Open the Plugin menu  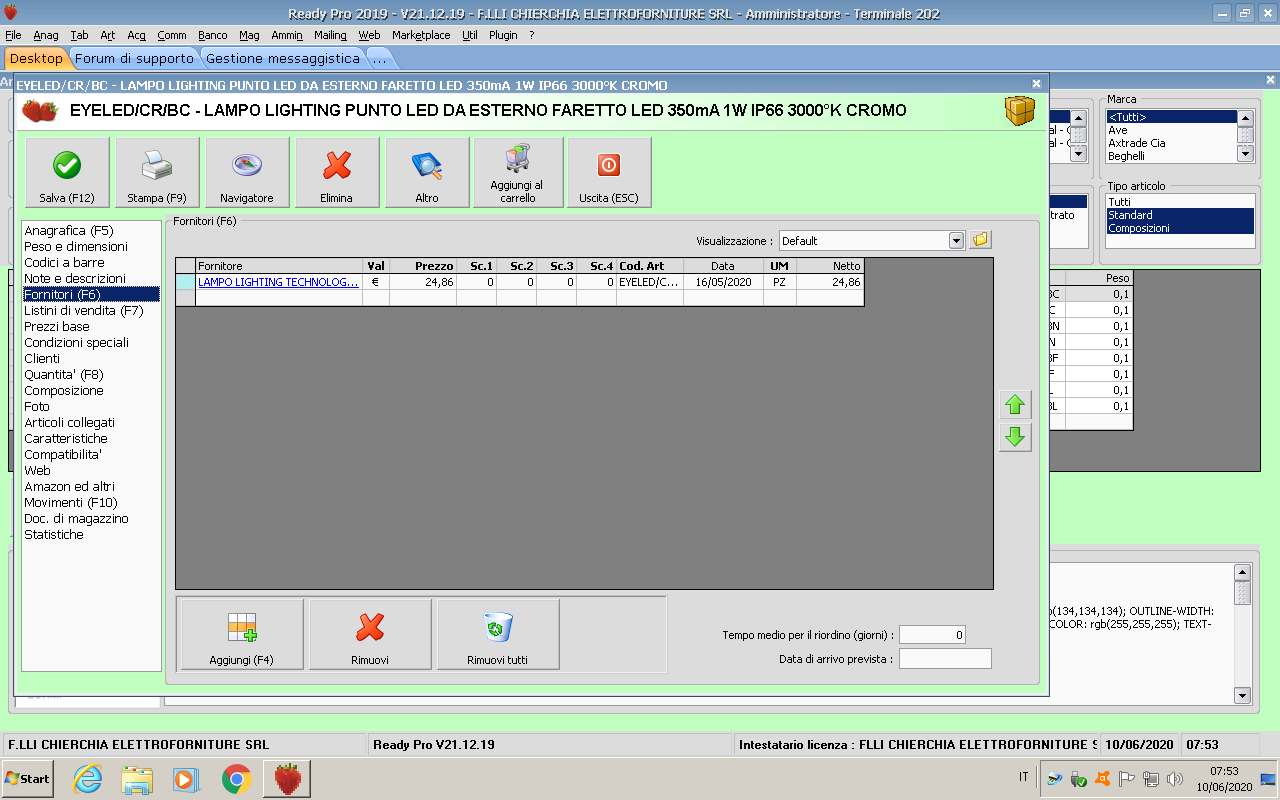[x=503, y=35]
